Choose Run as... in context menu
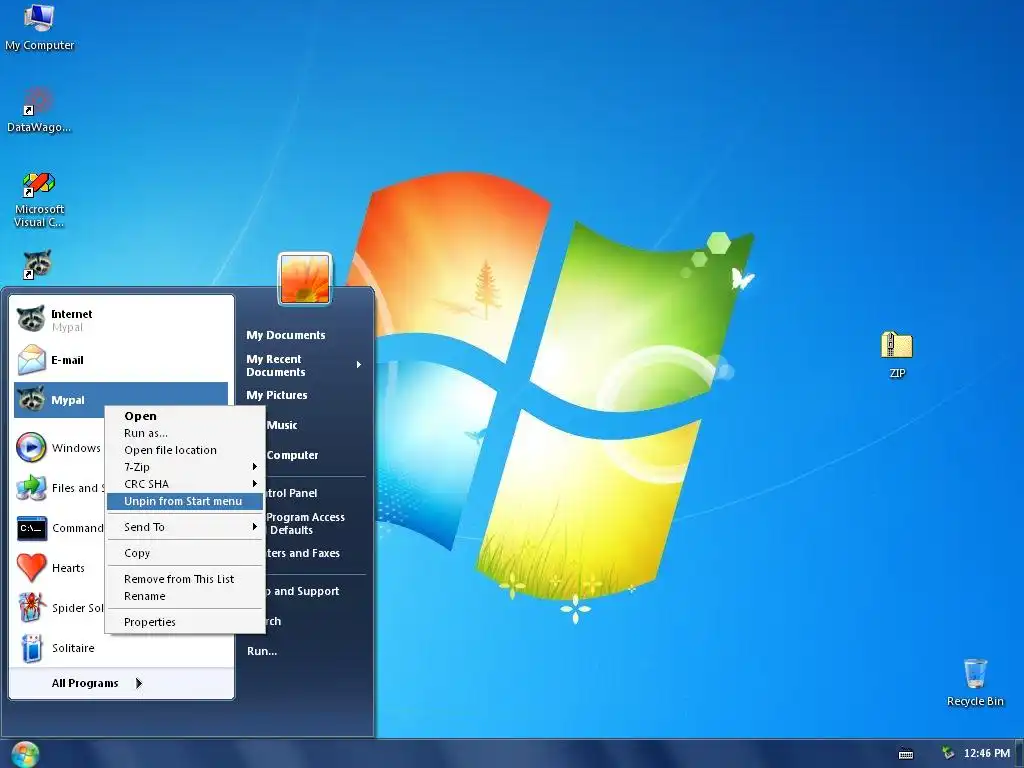 (185, 433)
